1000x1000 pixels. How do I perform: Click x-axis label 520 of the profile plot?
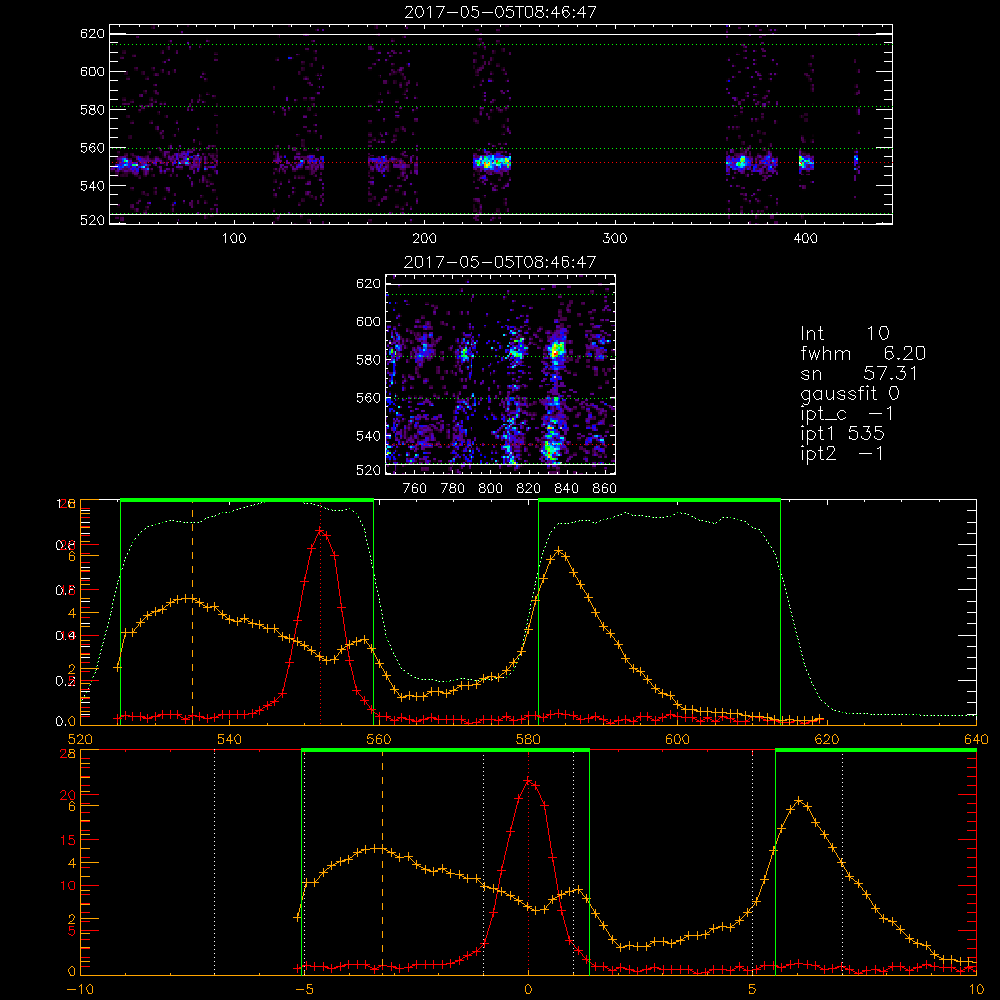80,740
